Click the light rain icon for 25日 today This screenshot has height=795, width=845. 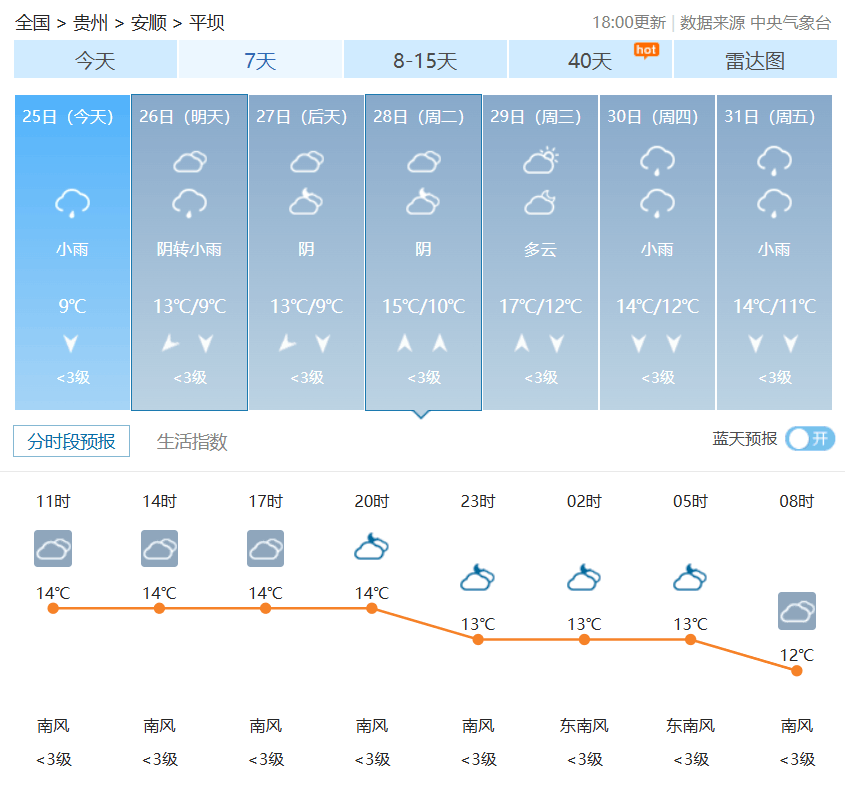tap(72, 203)
